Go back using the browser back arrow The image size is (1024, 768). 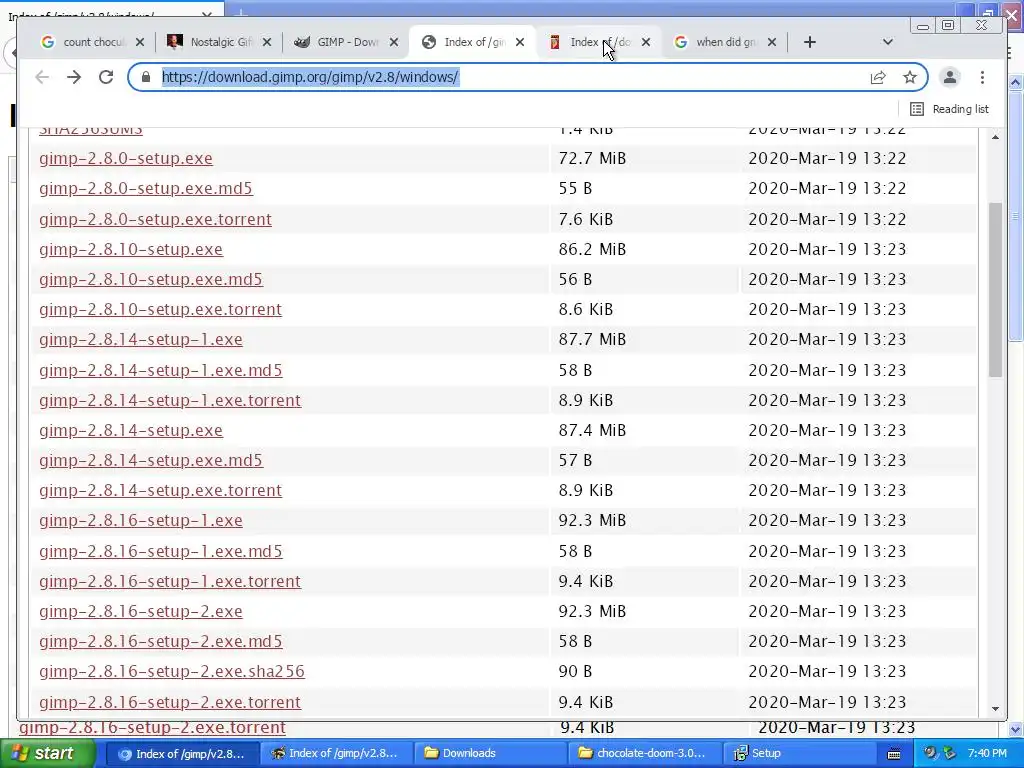pos(42,77)
